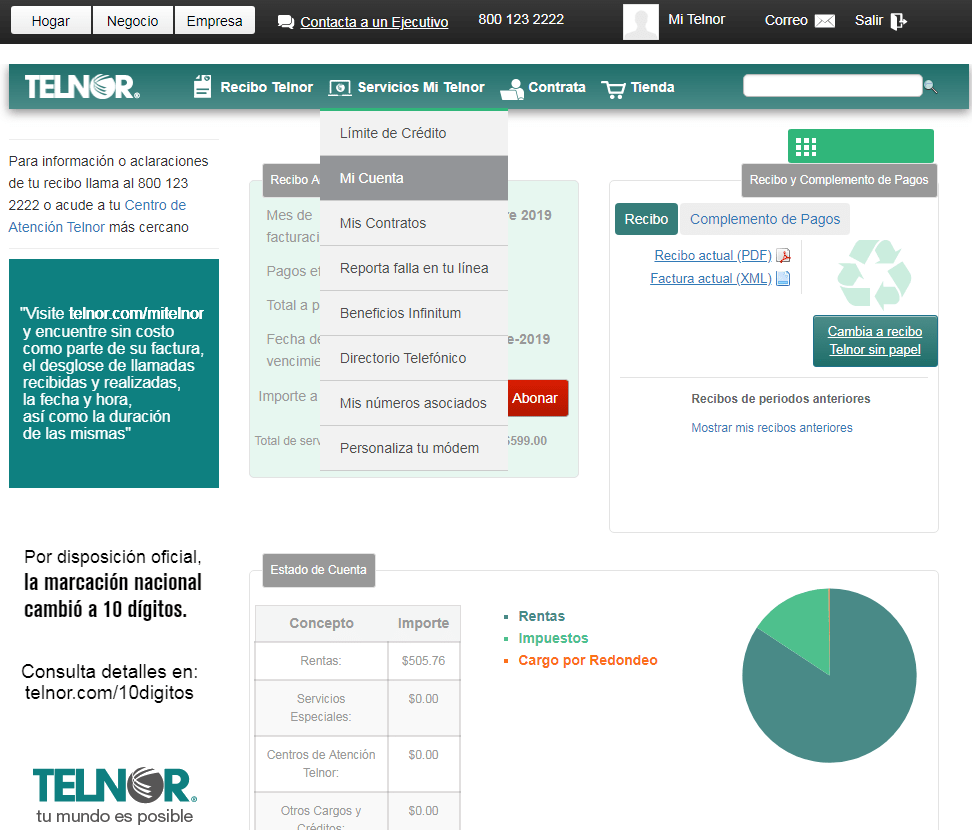Click the XML file icon beside Factura actual
972x830 pixels.
coord(783,279)
